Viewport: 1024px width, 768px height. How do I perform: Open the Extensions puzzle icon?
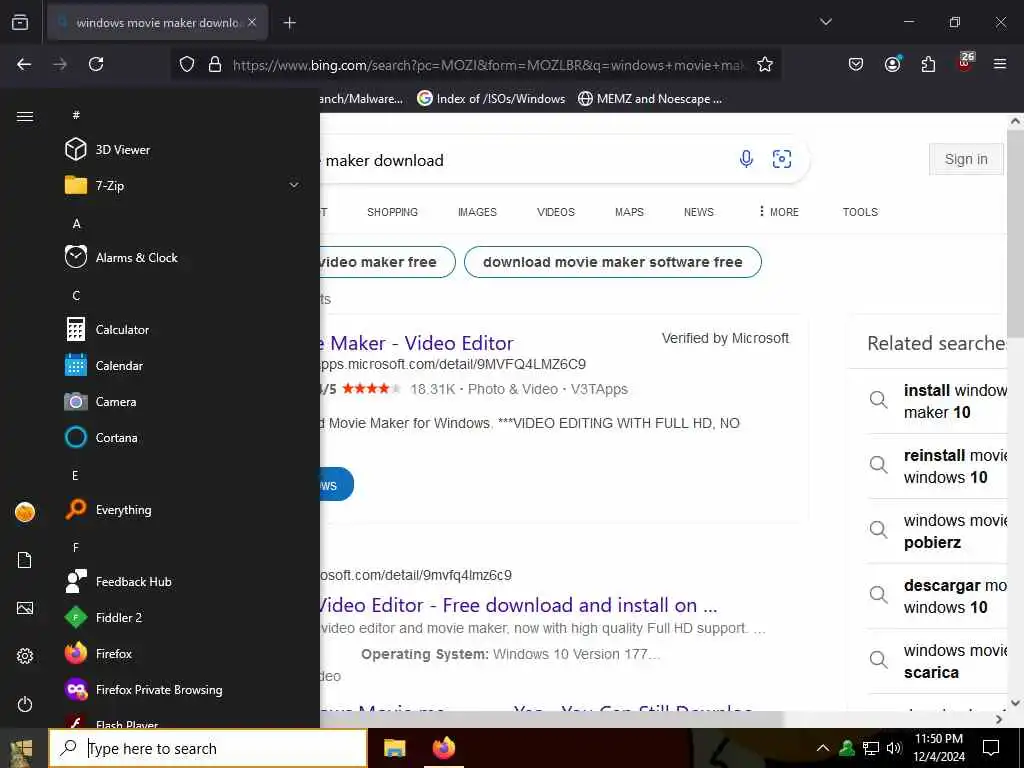coord(928,64)
